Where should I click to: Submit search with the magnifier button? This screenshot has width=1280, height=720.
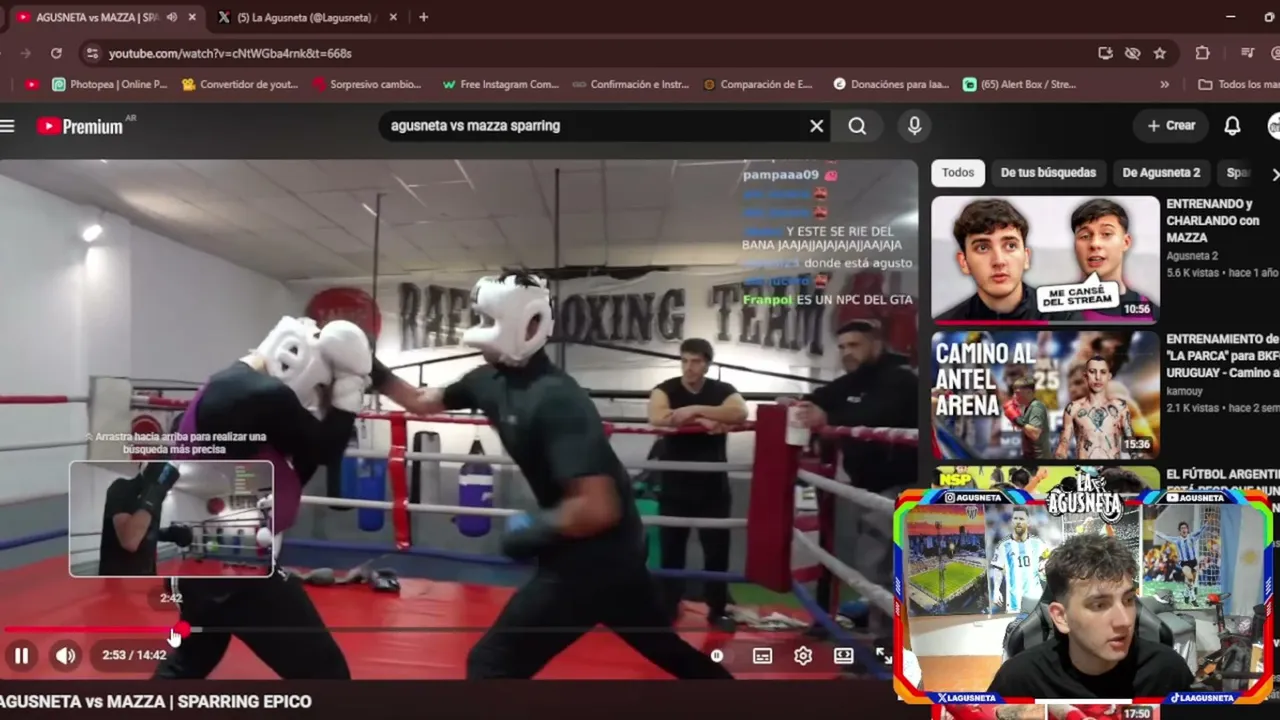click(x=857, y=126)
